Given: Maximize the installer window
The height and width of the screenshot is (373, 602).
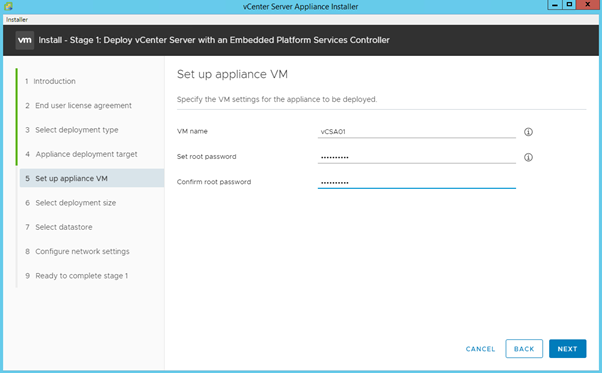Looking at the screenshot, I should tap(569, 5).
